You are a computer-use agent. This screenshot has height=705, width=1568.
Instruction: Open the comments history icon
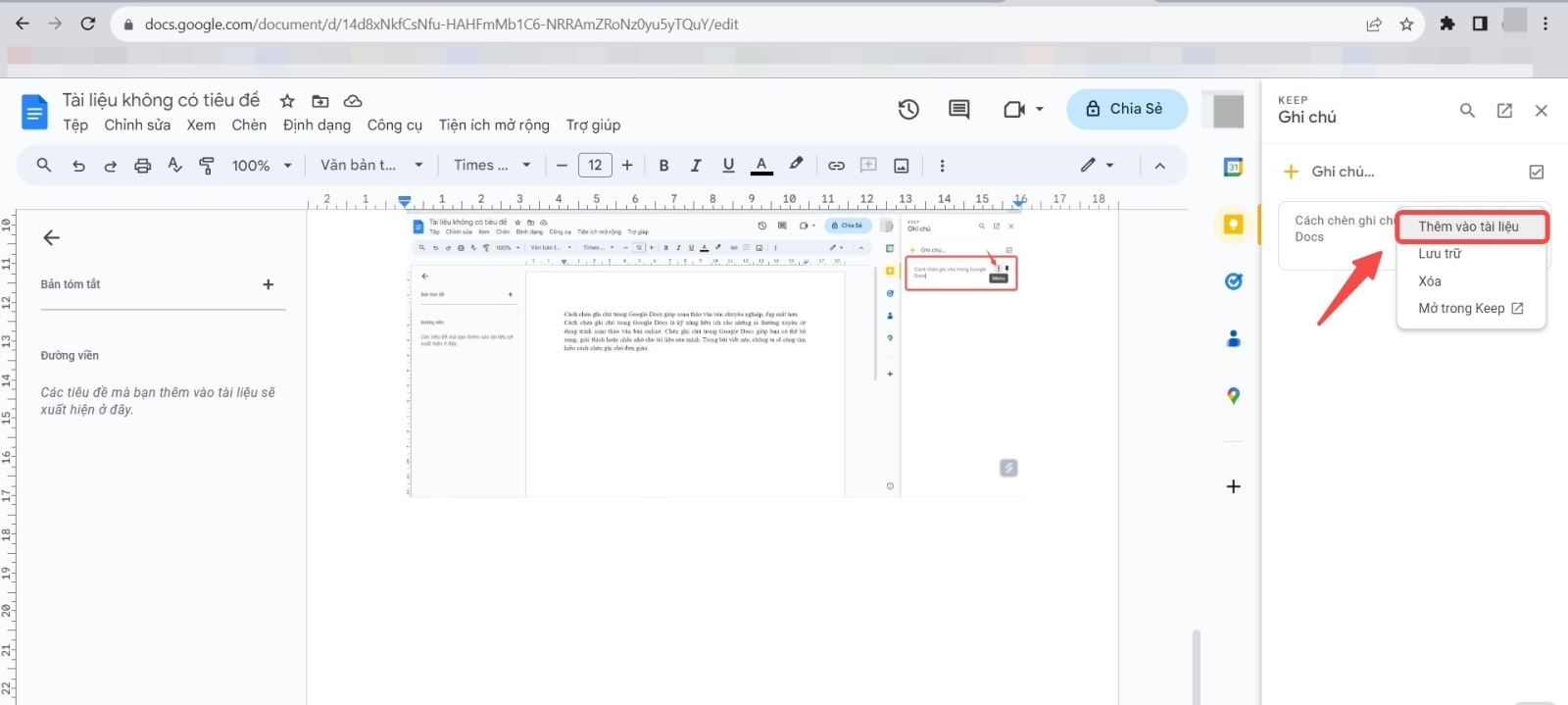click(x=959, y=110)
